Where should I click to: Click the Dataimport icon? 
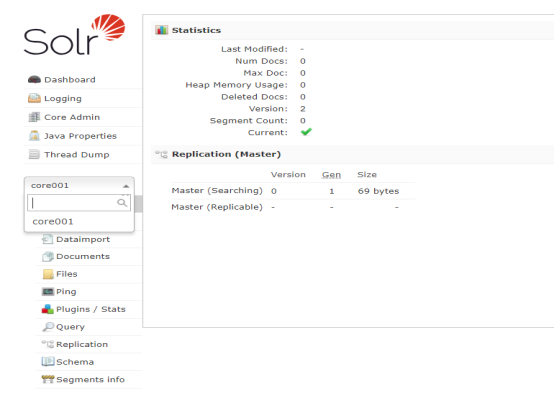[x=47, y=239]
